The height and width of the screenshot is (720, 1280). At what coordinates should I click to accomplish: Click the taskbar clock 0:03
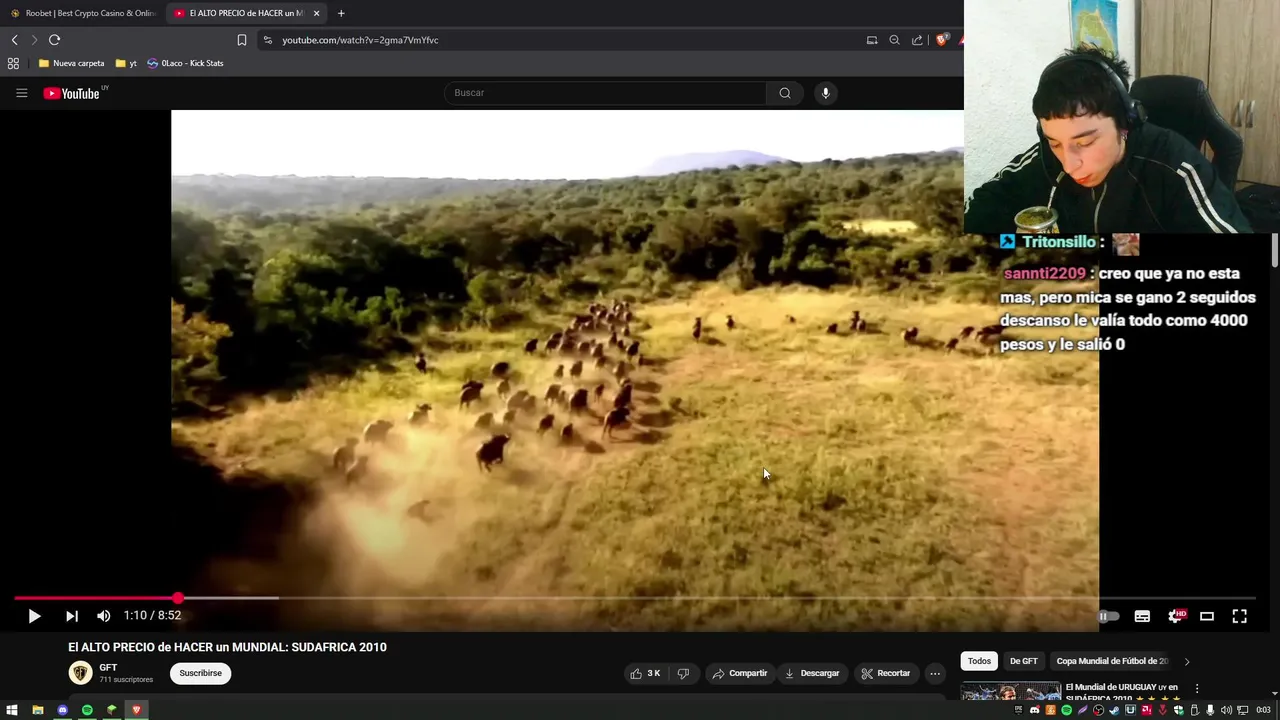[x=1263, y=710]
